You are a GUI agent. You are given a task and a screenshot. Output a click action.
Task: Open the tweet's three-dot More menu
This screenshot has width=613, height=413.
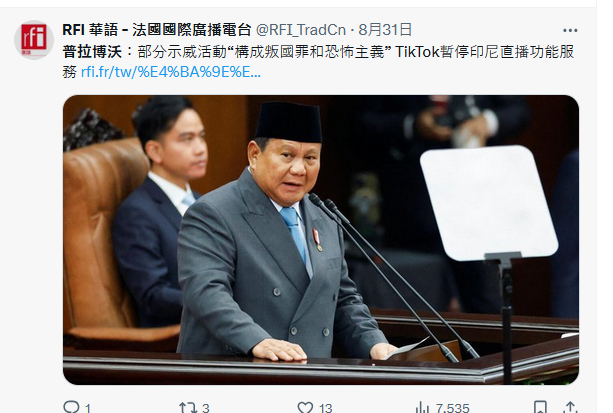pyautogui.click(x=570, y=31)
